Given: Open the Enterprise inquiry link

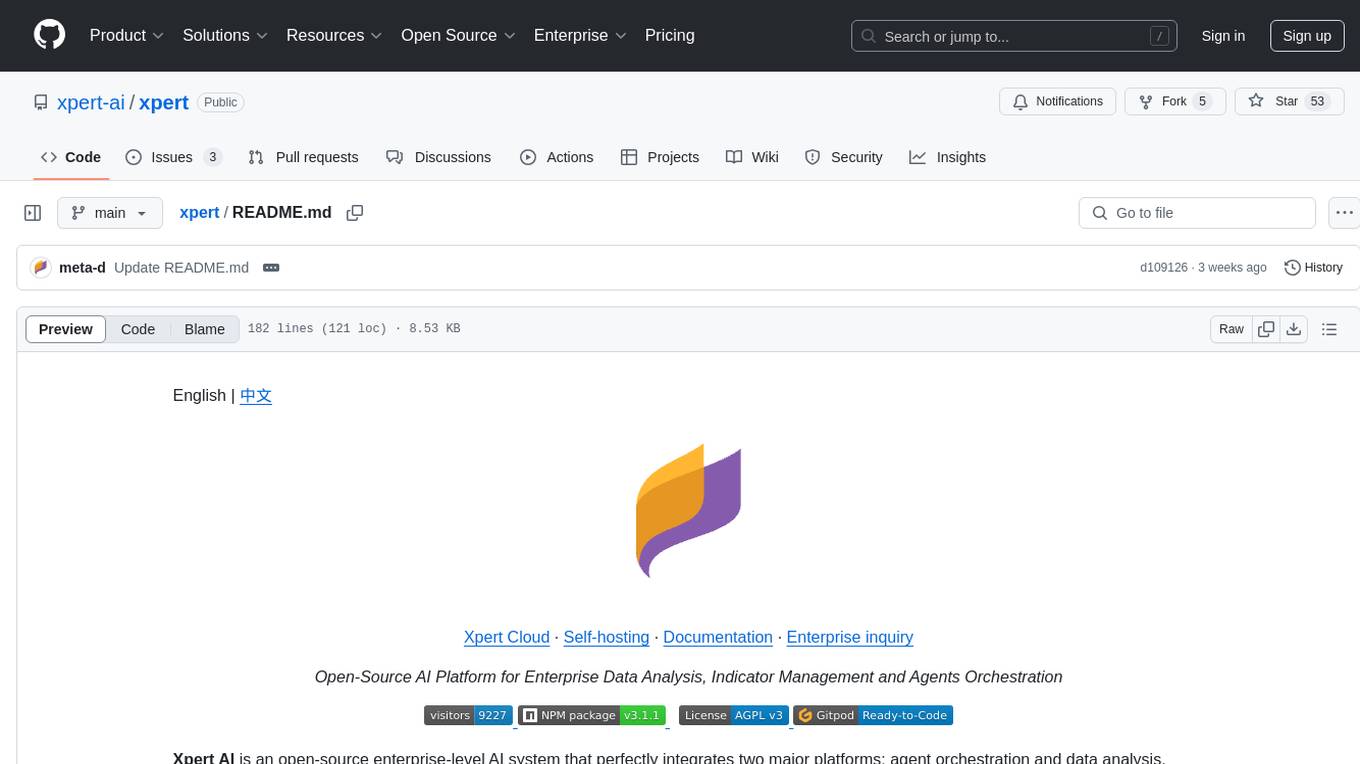Looking at the screenshot, I should 850,637.
